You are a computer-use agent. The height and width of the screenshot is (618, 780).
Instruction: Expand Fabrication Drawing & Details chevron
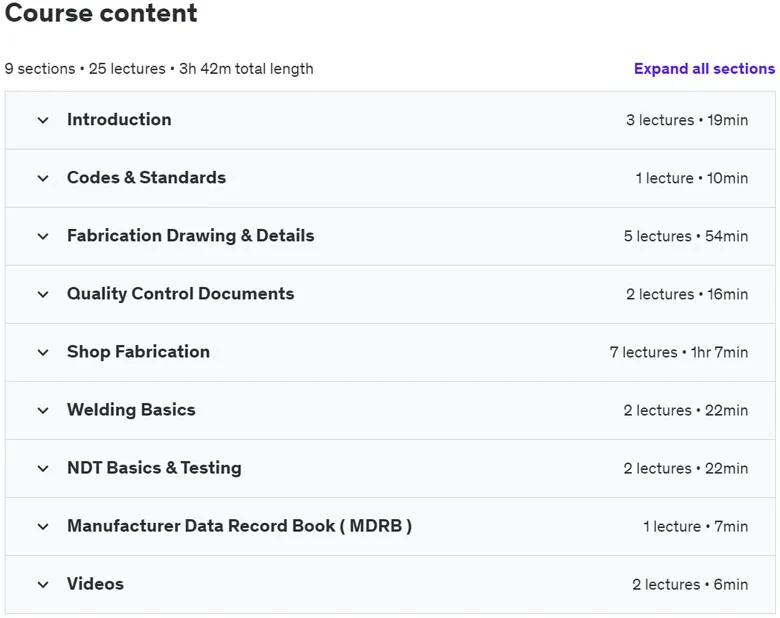coord(43,236)
